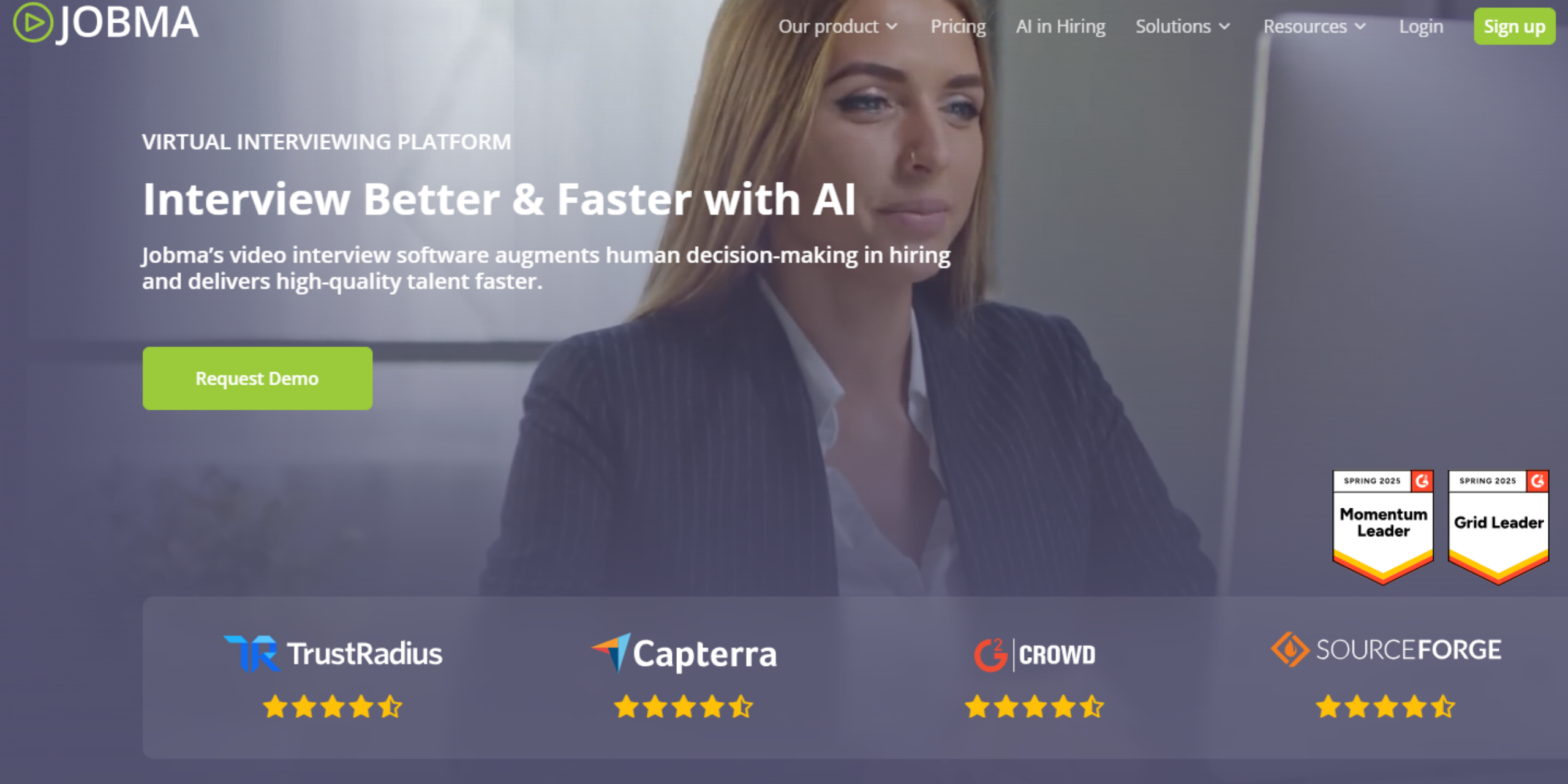The width and height of the screenshot is (1568, 784).
Task: Go to the Pricing page
Action: point(958,26)
